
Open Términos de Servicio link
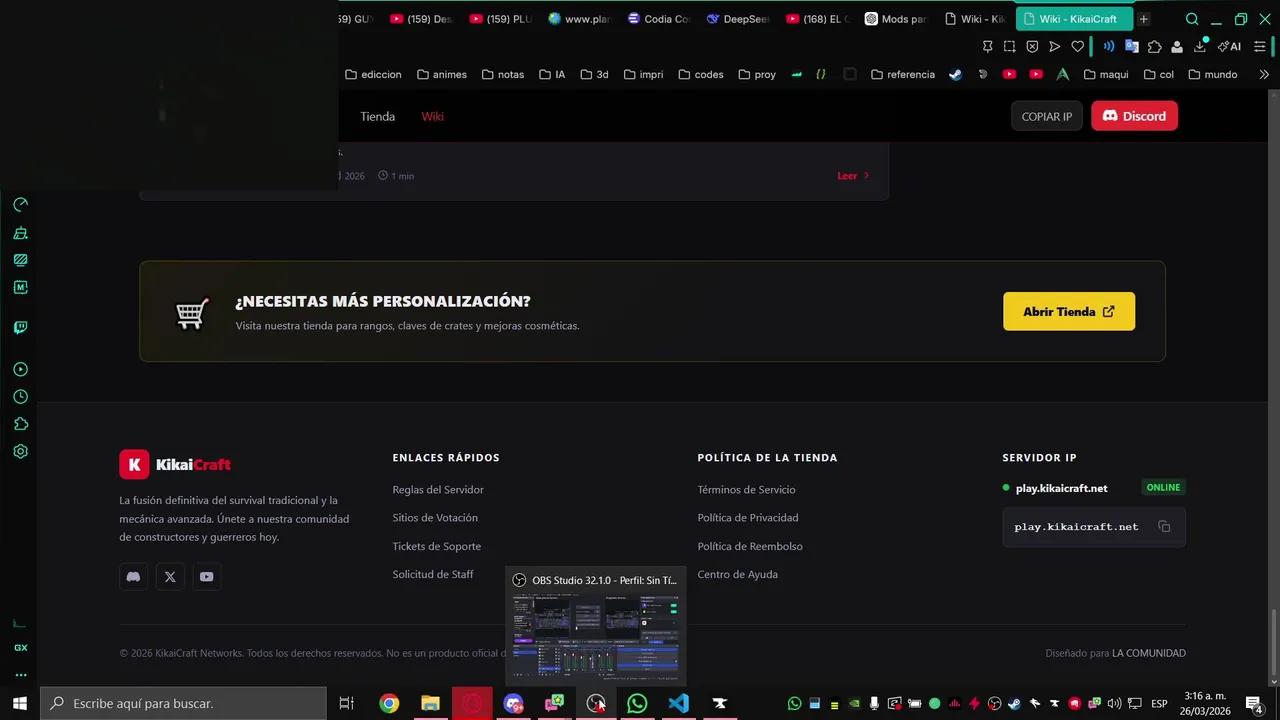click(x=746, y=490)
